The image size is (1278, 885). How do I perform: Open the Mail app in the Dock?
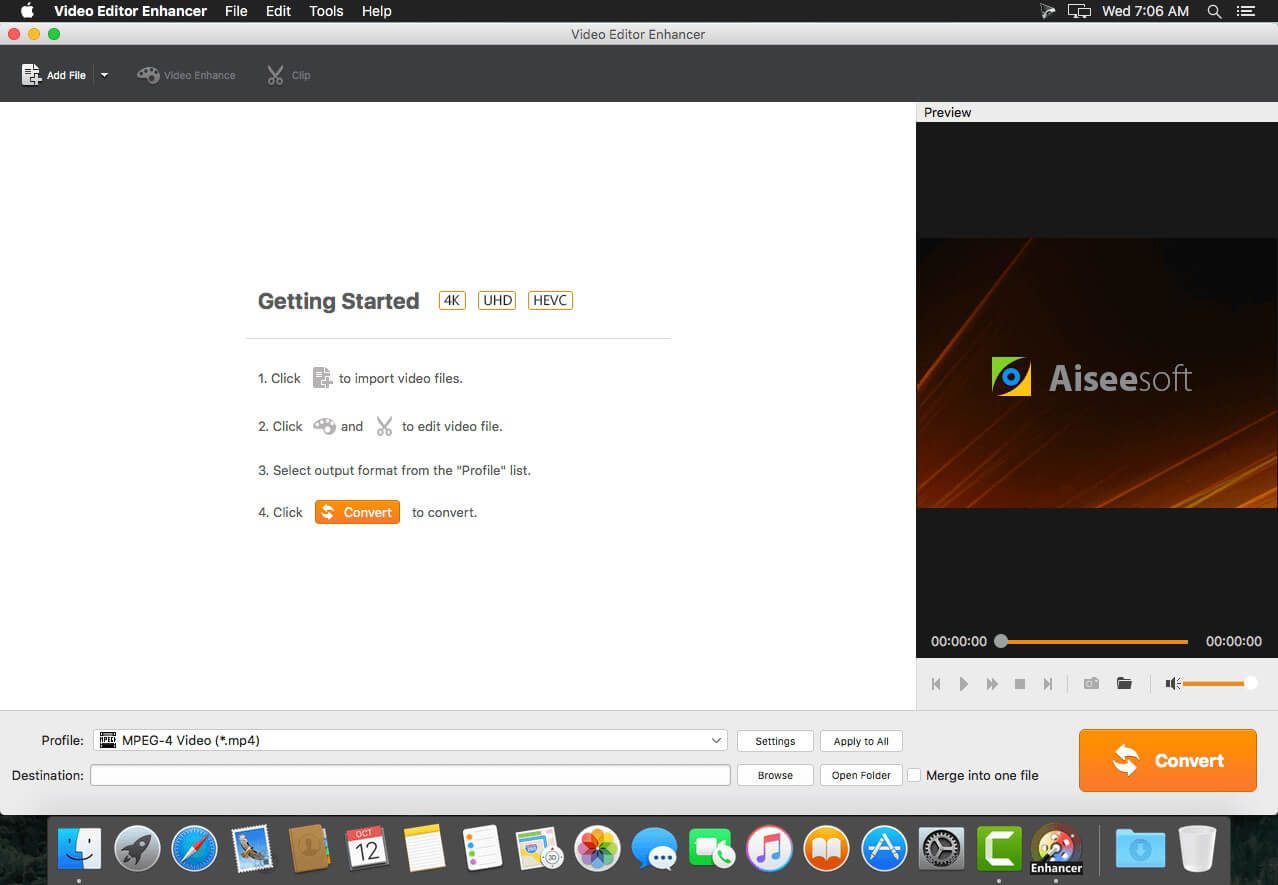(x=252, y=849)
